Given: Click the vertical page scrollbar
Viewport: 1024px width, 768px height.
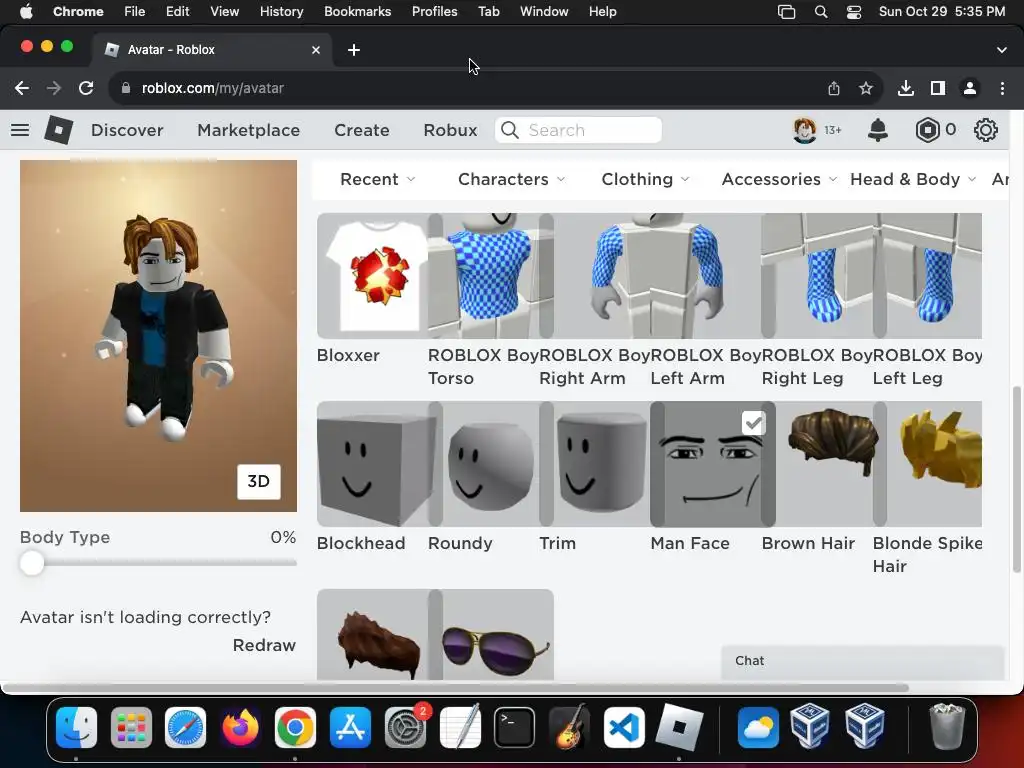Looking at the screenshot, I should (1016, 477).
